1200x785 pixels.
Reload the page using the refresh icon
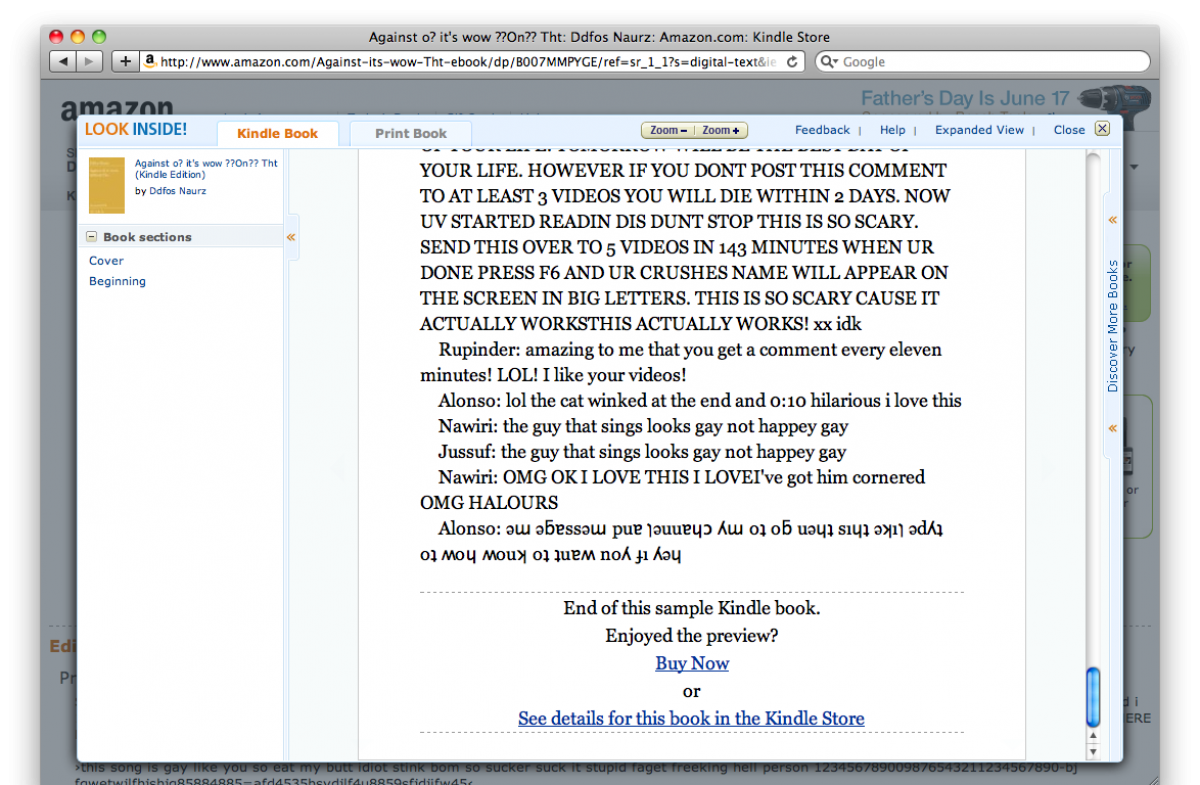tap(792, 62)
